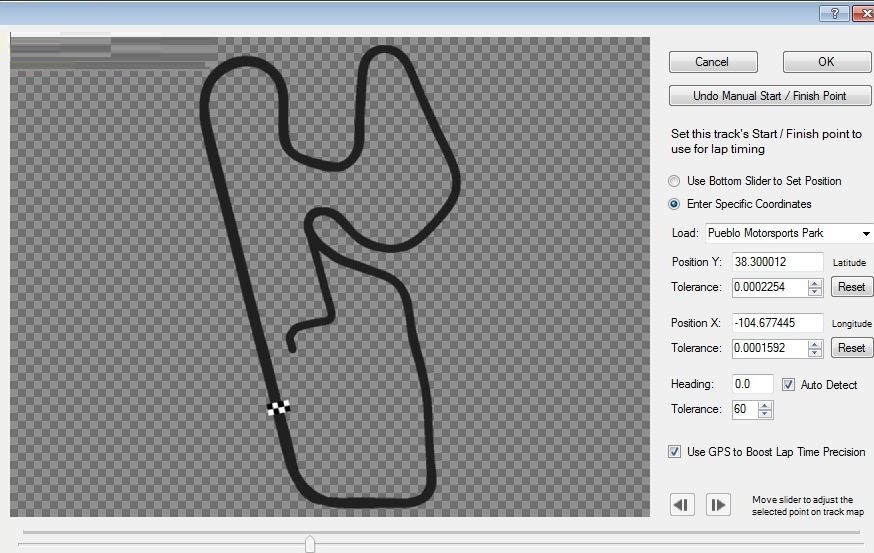Open the Load track dropdown

(865, 234)
